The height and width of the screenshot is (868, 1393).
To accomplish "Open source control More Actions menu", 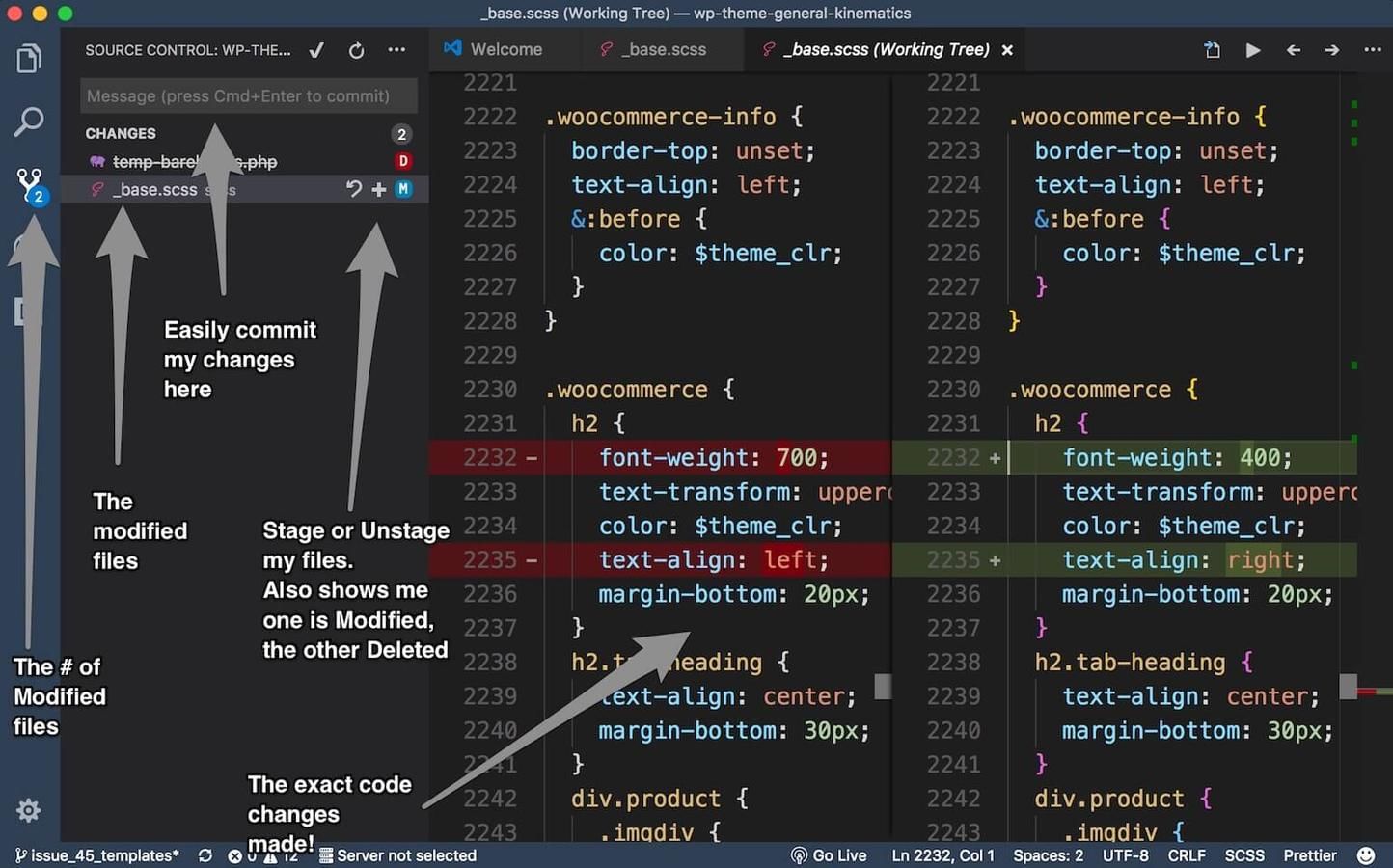I will point(396,50).
